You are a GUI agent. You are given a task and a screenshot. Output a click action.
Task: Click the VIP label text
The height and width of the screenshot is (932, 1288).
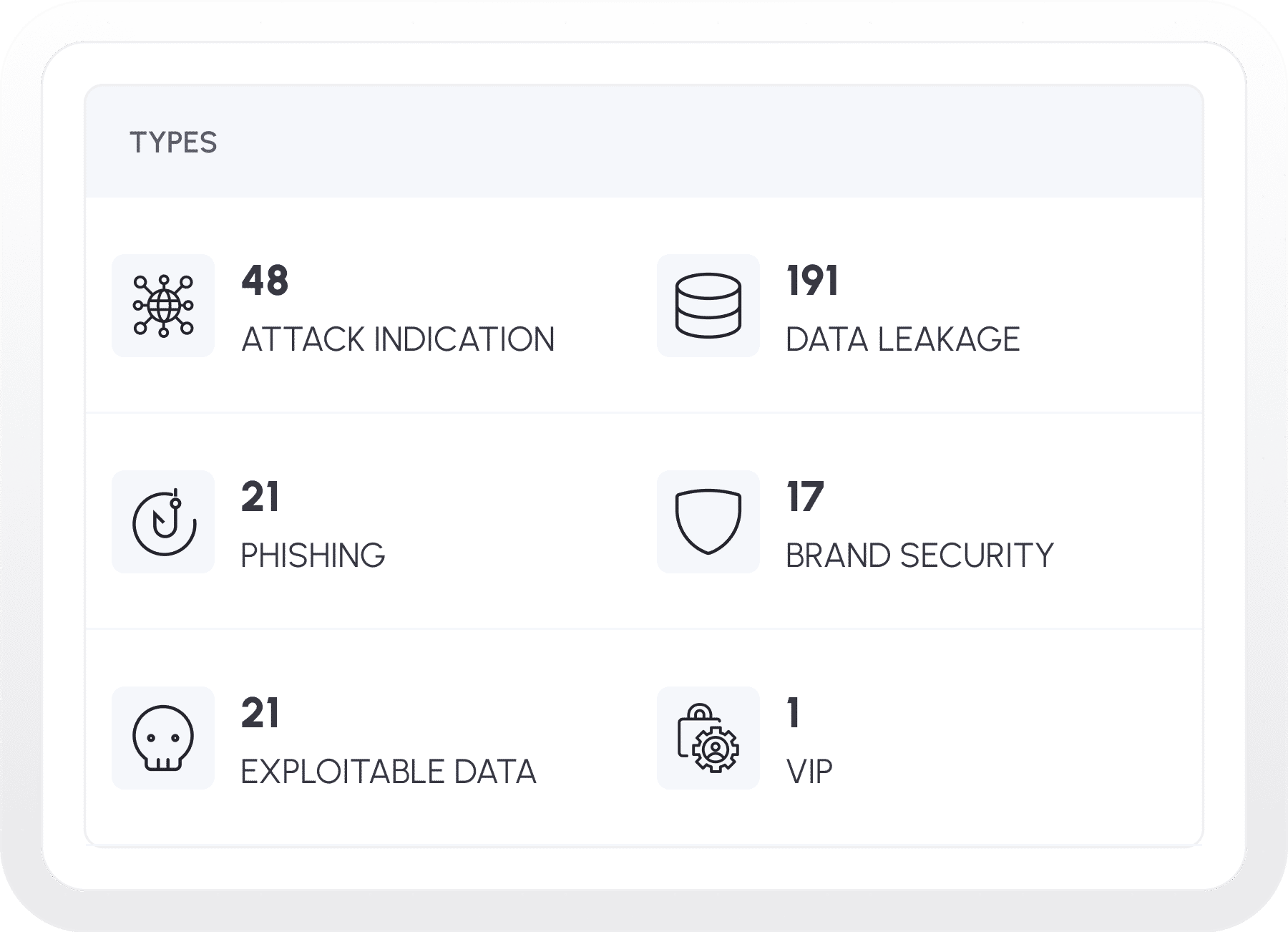pos(809,772)
